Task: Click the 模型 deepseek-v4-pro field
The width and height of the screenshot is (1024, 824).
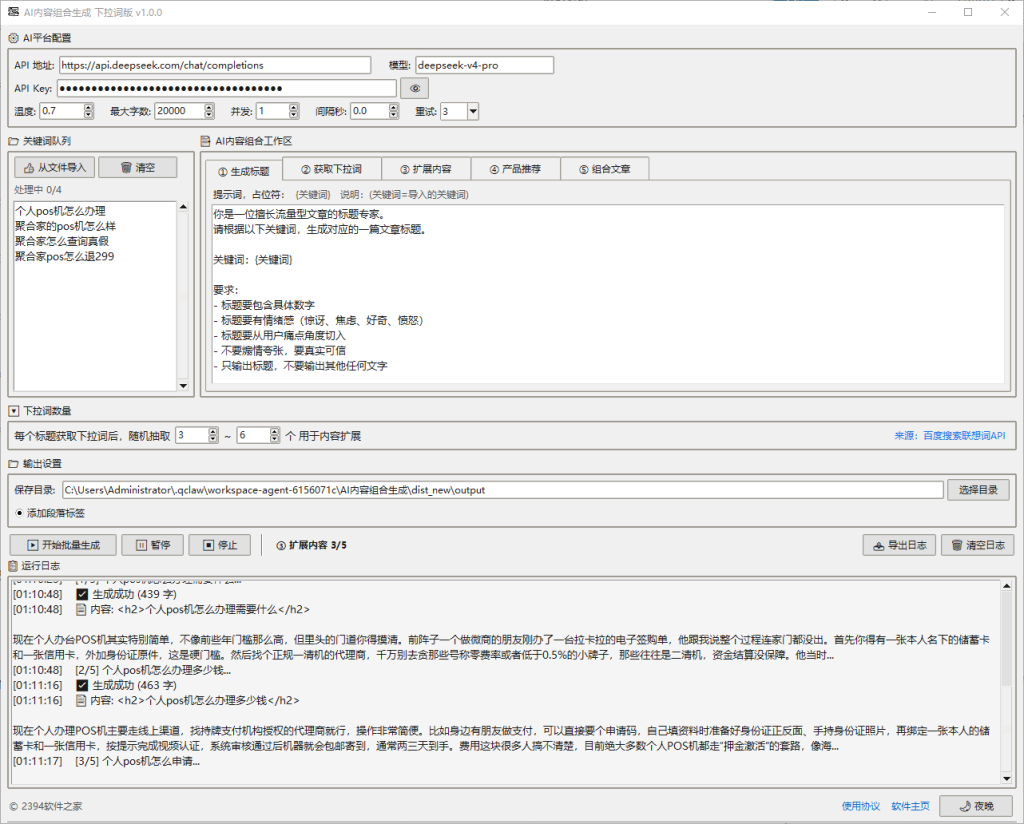Action: point(485,65)
